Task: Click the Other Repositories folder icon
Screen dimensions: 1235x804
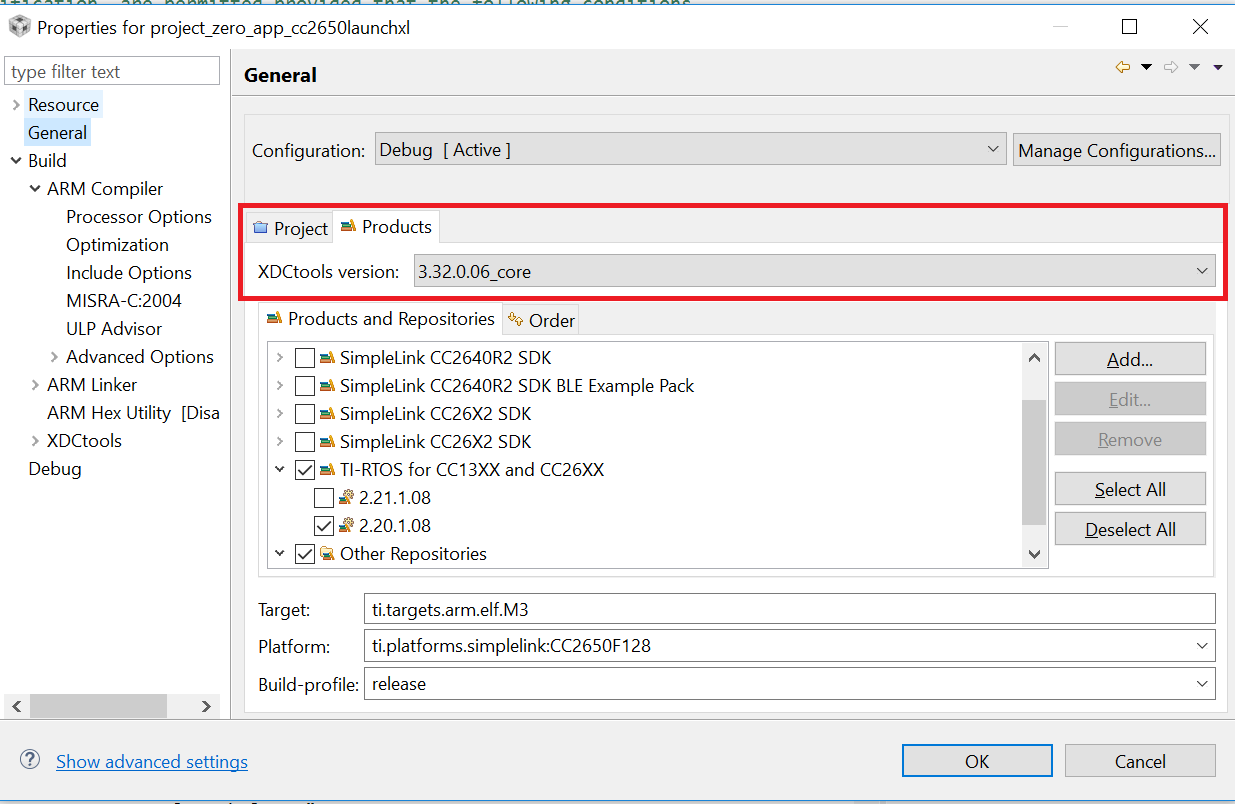Action: click(x=327, y=553)
